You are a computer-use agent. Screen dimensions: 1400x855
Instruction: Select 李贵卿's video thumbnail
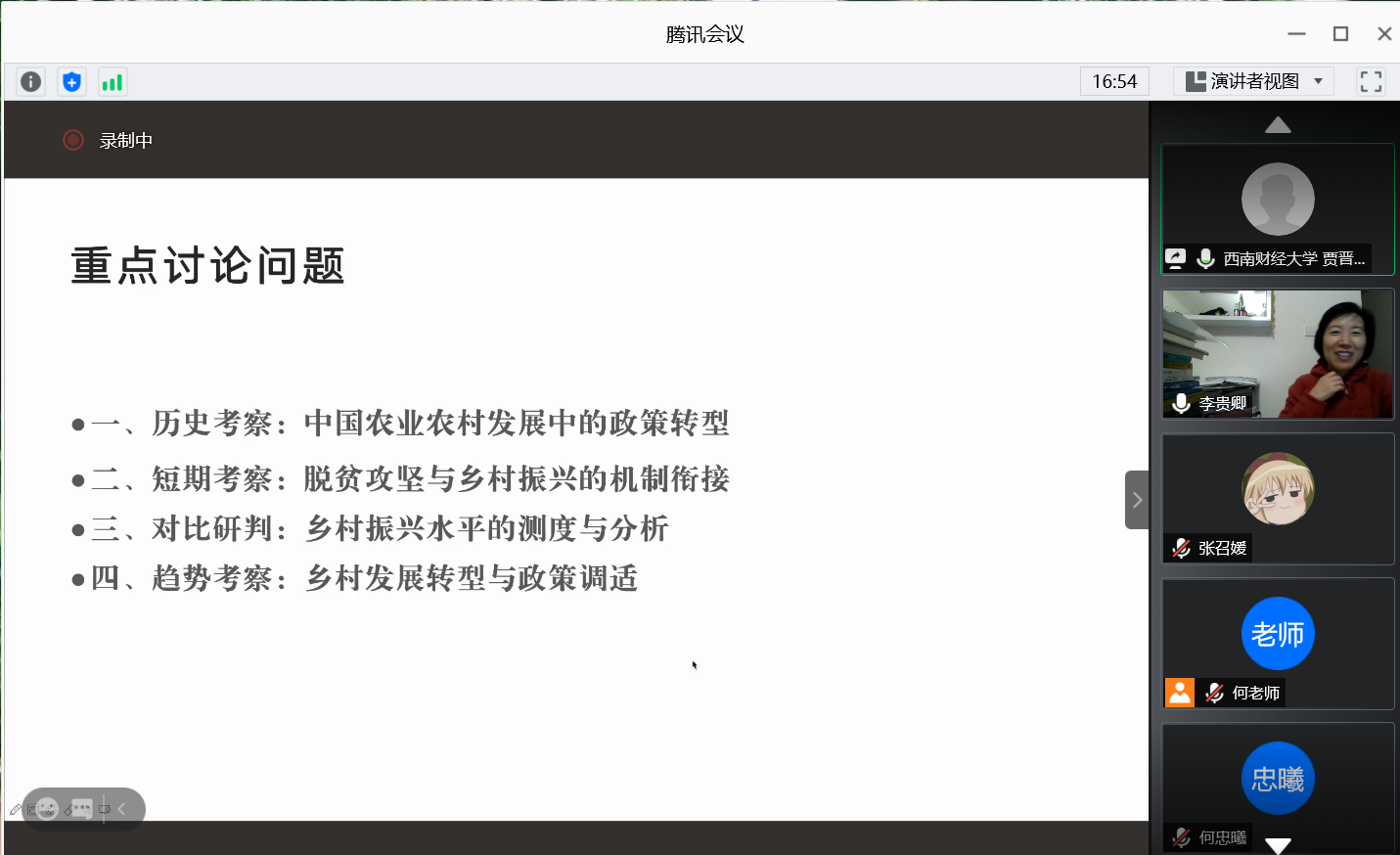click(x=1278, y=353)
